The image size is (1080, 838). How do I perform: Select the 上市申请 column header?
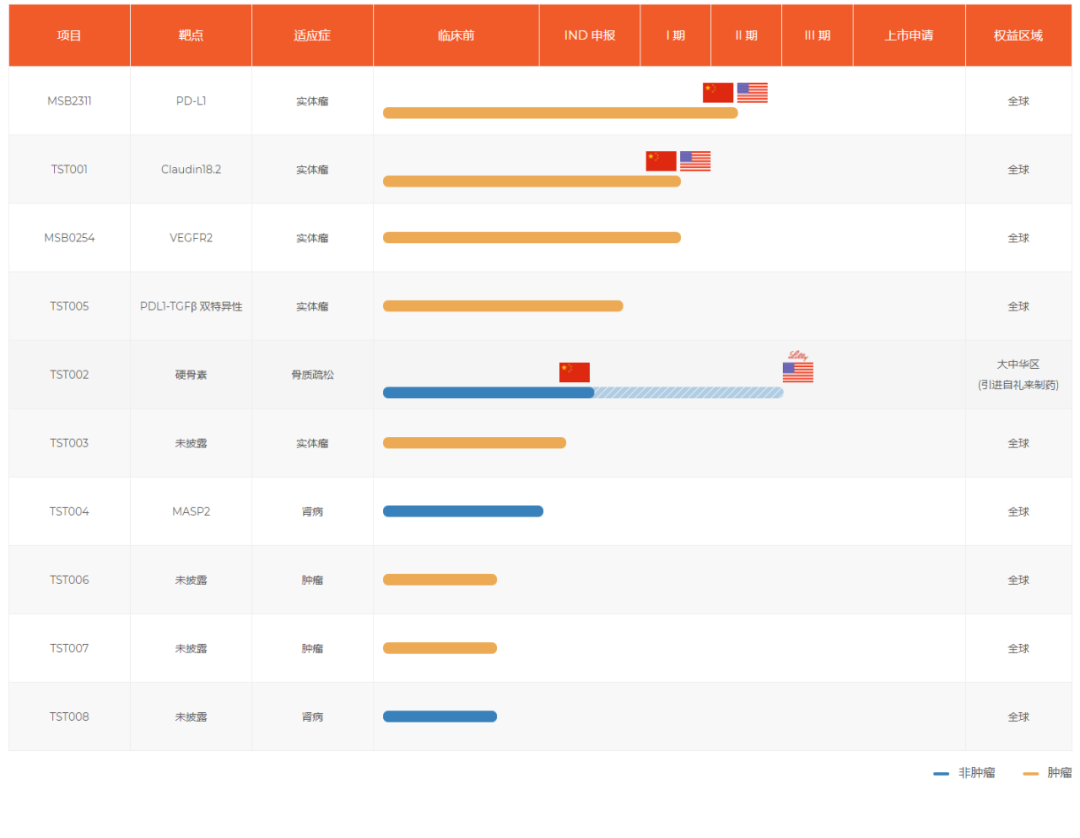tap(908, 35)
